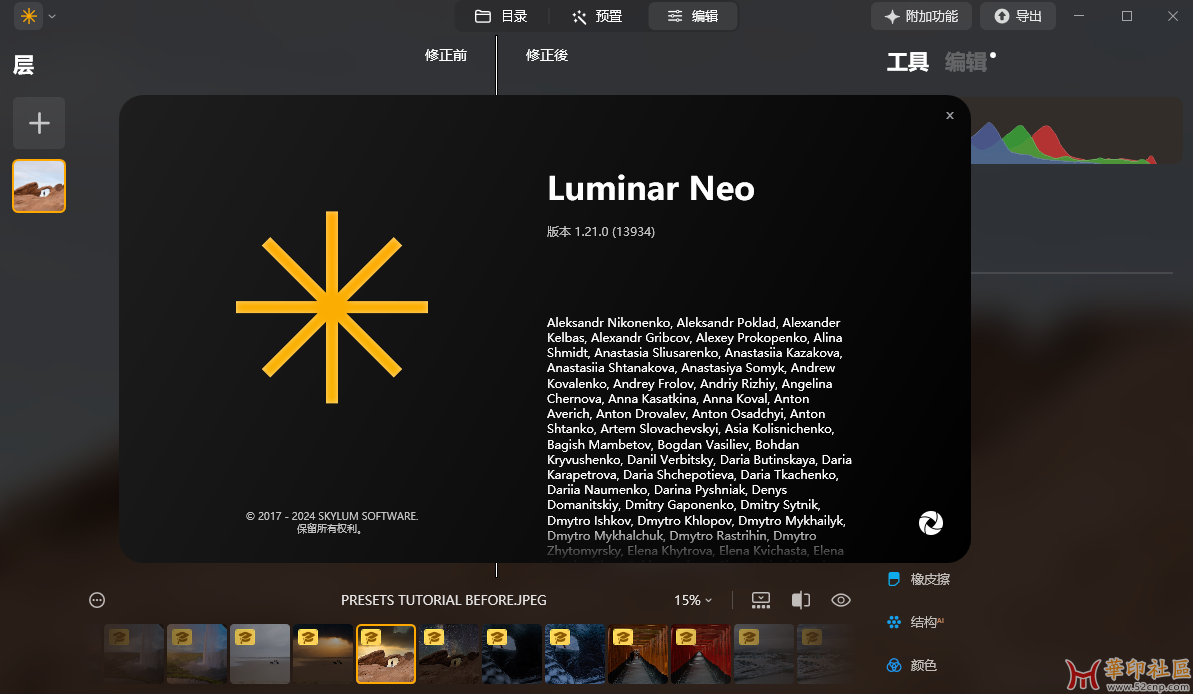The width and height of the screenshot is (1193, 694).
Task: Click the 导出 export button
Action: (1018, 16)
